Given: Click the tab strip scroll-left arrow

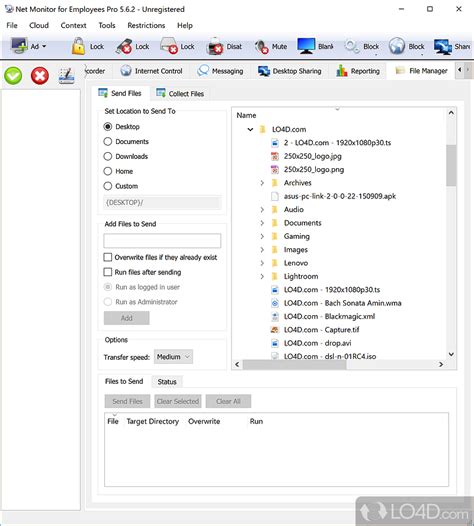Looking at the screenshot, I should click(x=460, y=70).
